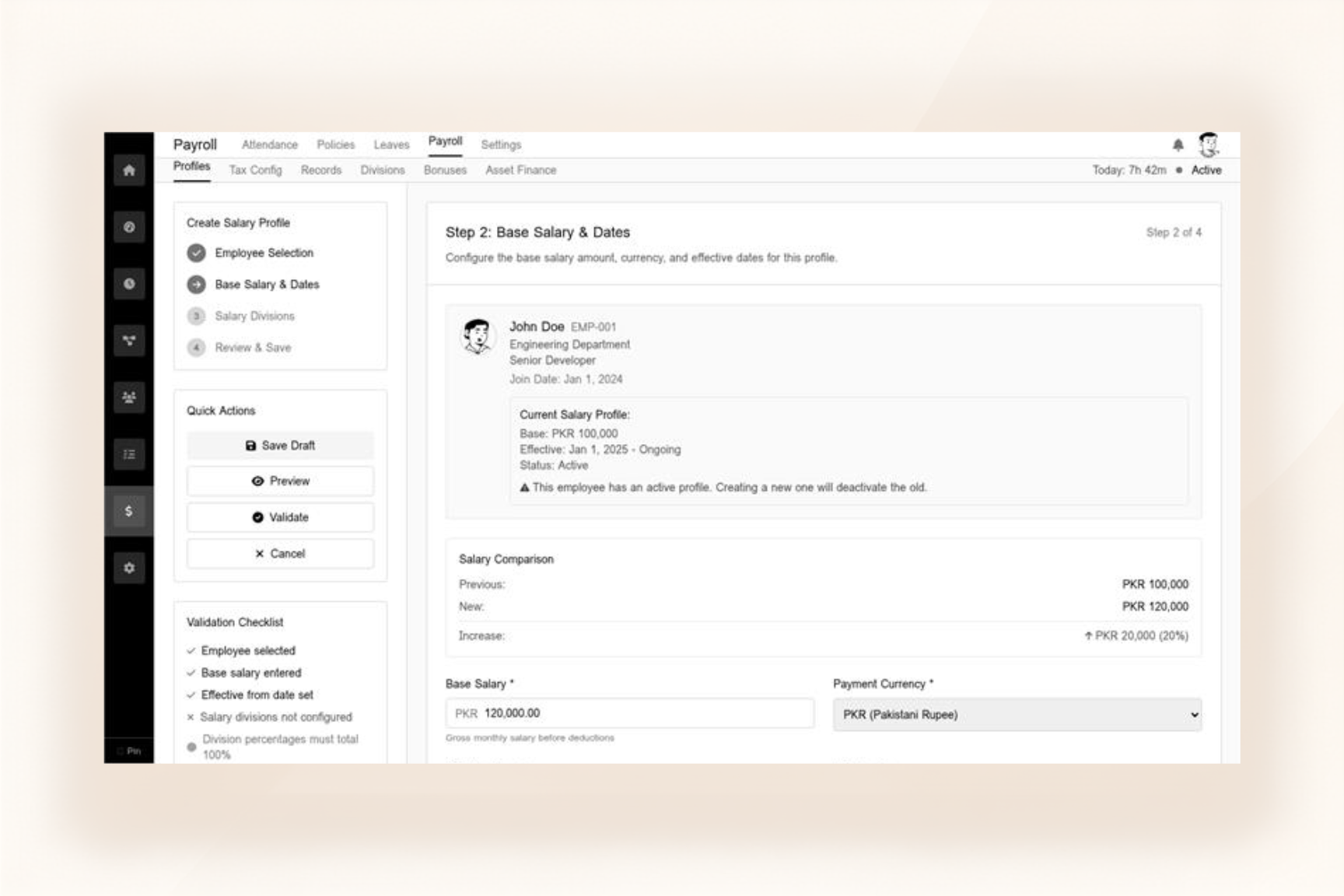Click the 'PKR 20,000 (20%)' increase value

1136,636
